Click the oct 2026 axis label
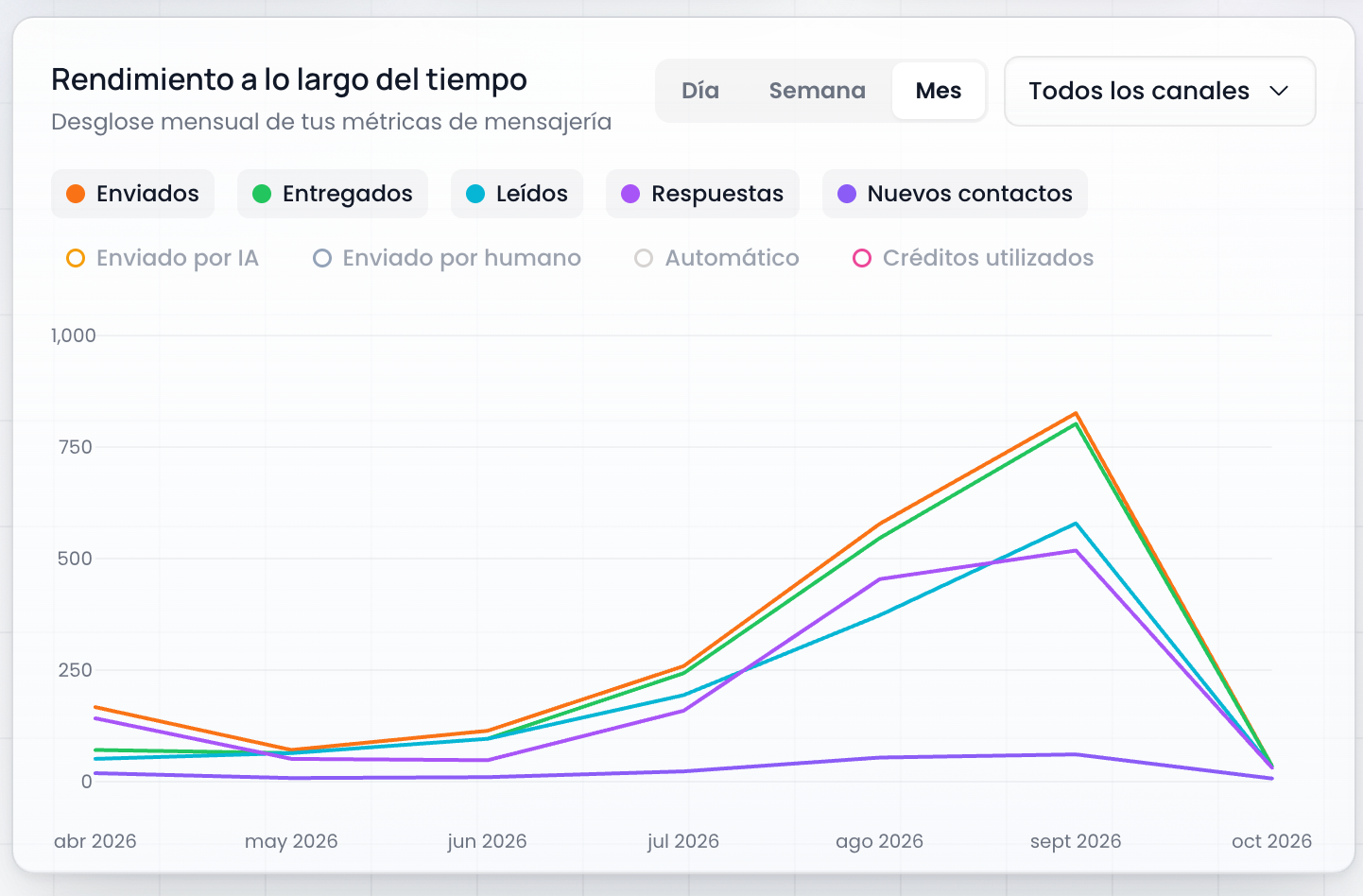The height and width of the screenshot is (896, 1363). (1271, 841)
